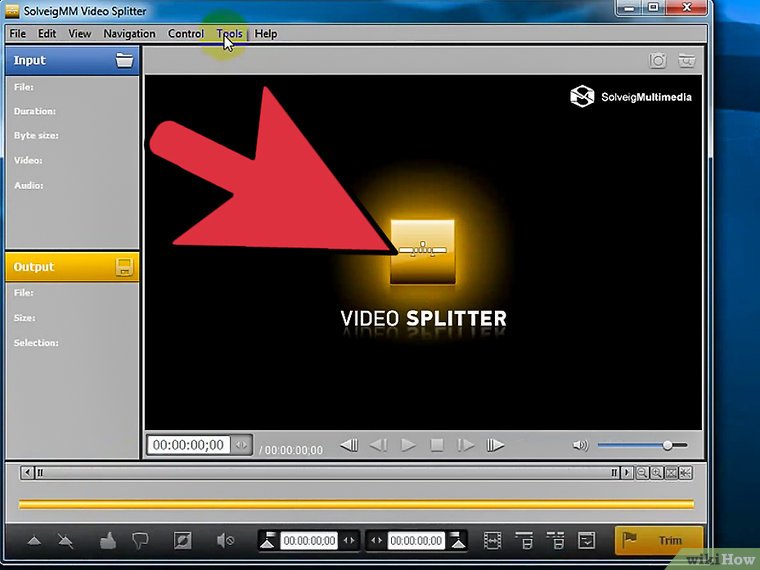Click the remove marker icon
The image size is (760, 570).
[x=65, y=541]
